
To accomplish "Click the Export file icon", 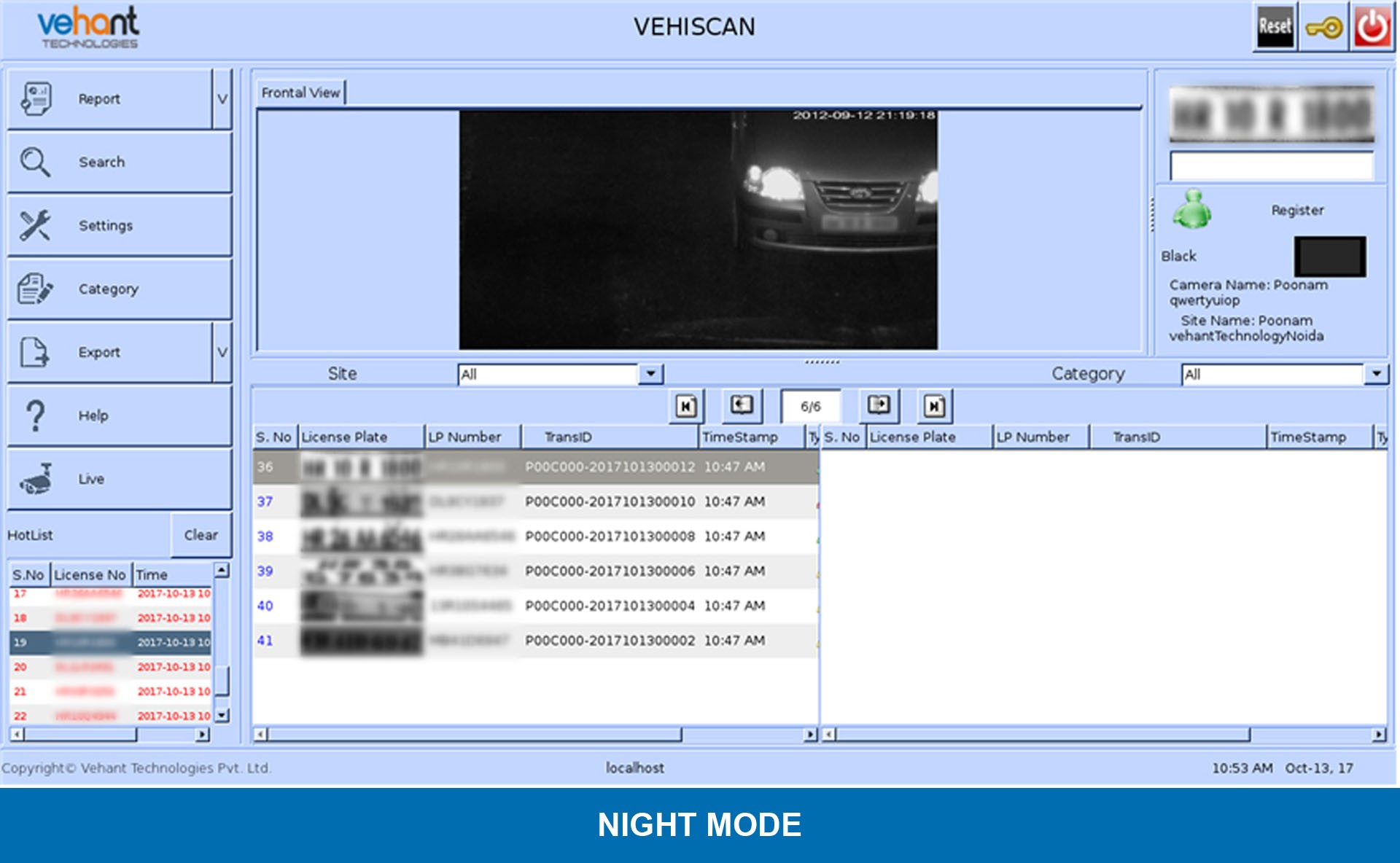I will pos(34,352).
